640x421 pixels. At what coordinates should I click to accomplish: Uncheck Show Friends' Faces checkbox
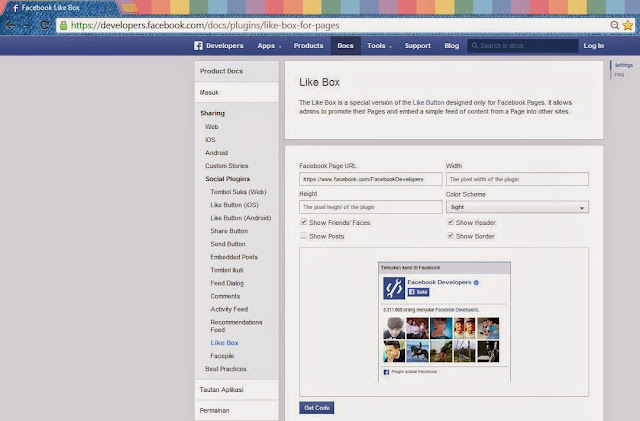[303, 222]
